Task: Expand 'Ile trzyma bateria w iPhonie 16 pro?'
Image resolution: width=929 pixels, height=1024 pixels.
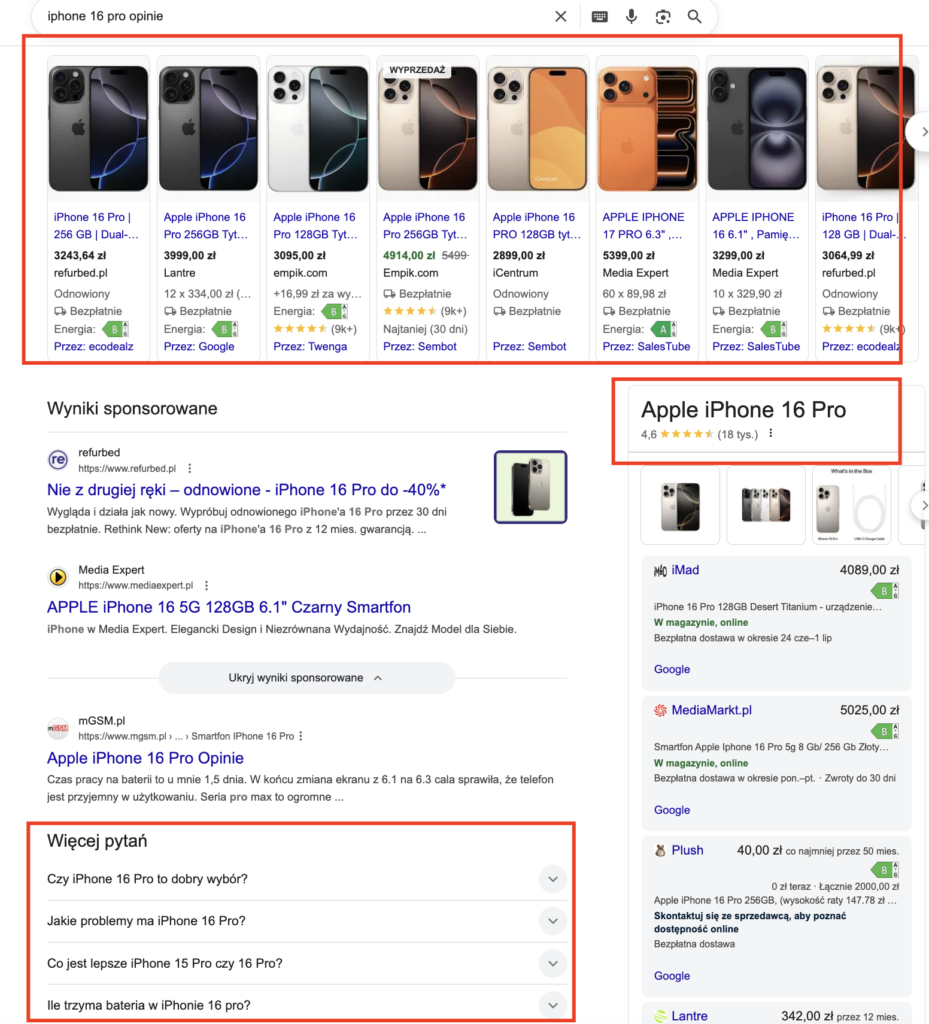Action: [307, 1005]
